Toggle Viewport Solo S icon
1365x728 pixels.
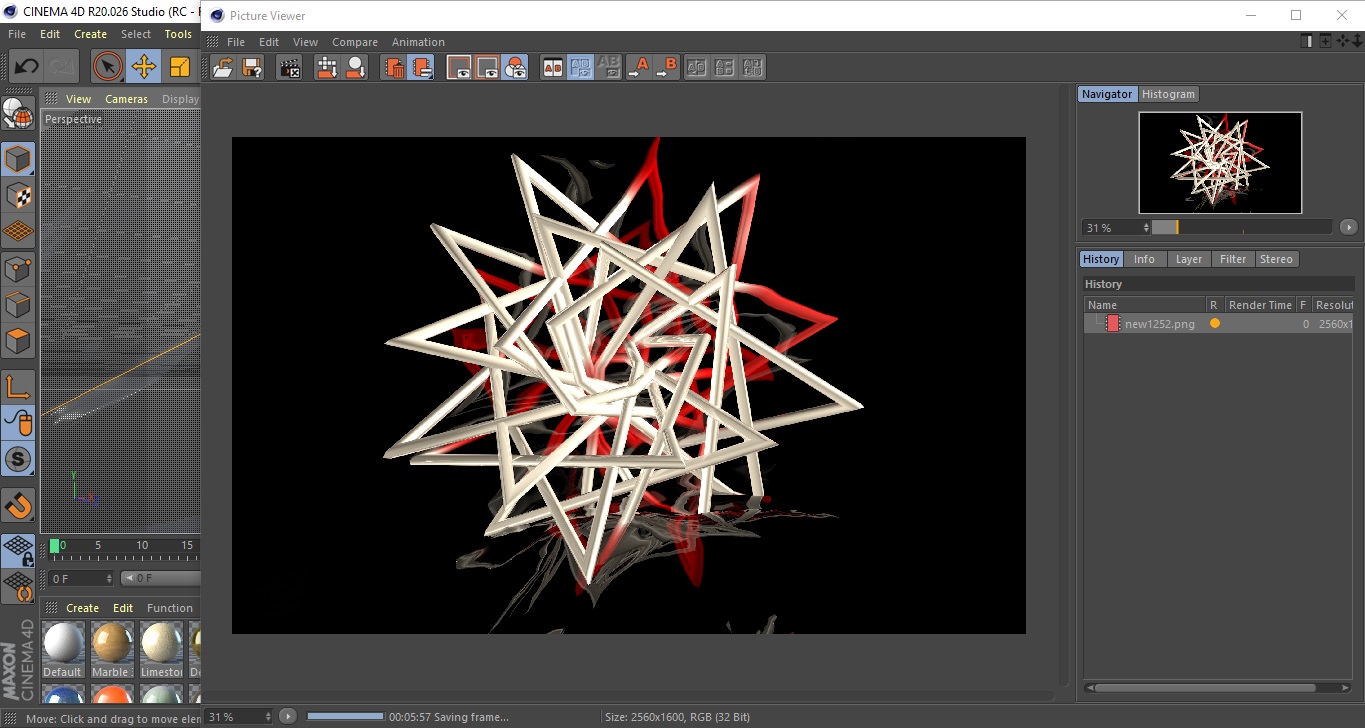click(18, 460)
